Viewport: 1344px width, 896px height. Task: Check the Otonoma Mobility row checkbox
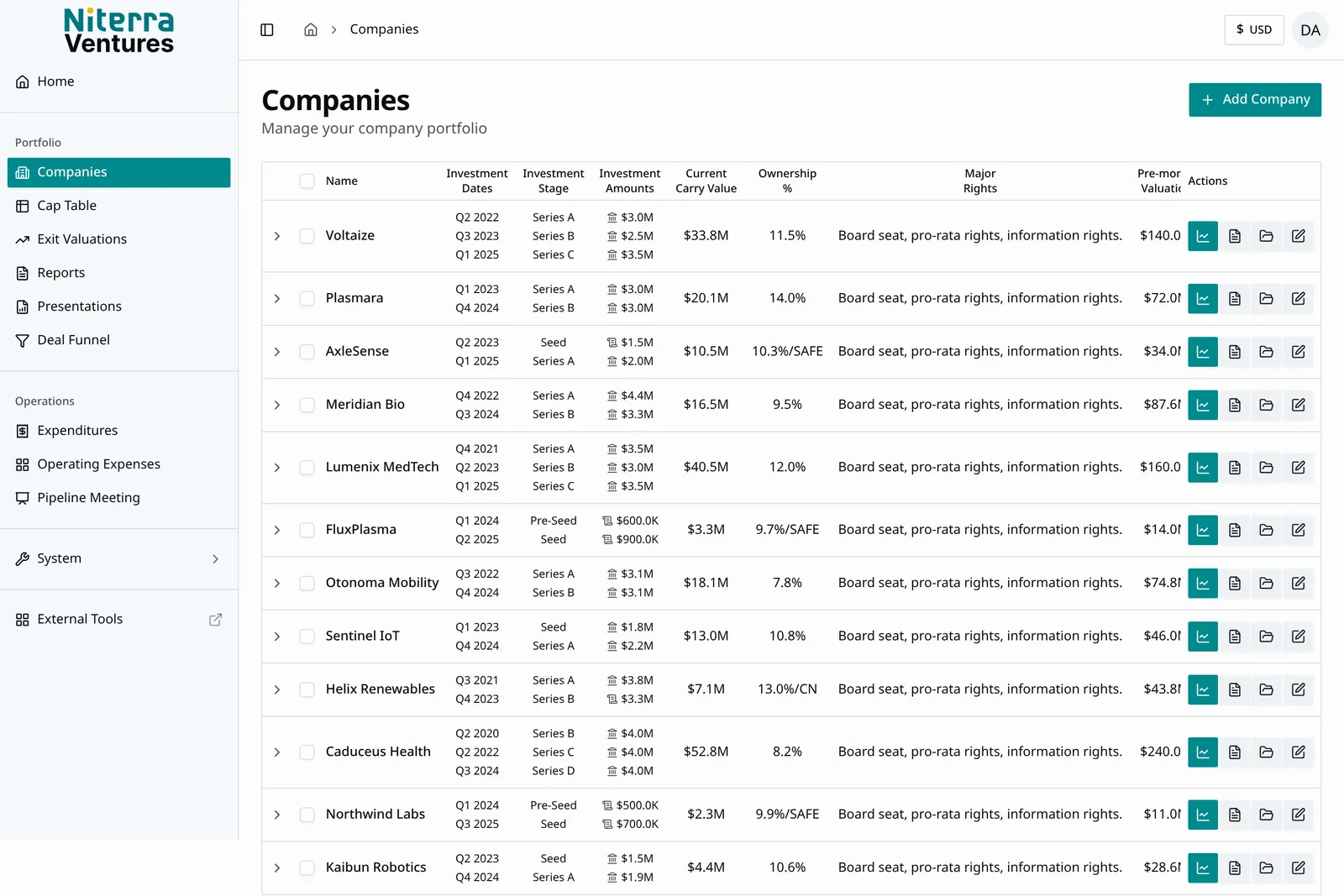coord(307,583)
